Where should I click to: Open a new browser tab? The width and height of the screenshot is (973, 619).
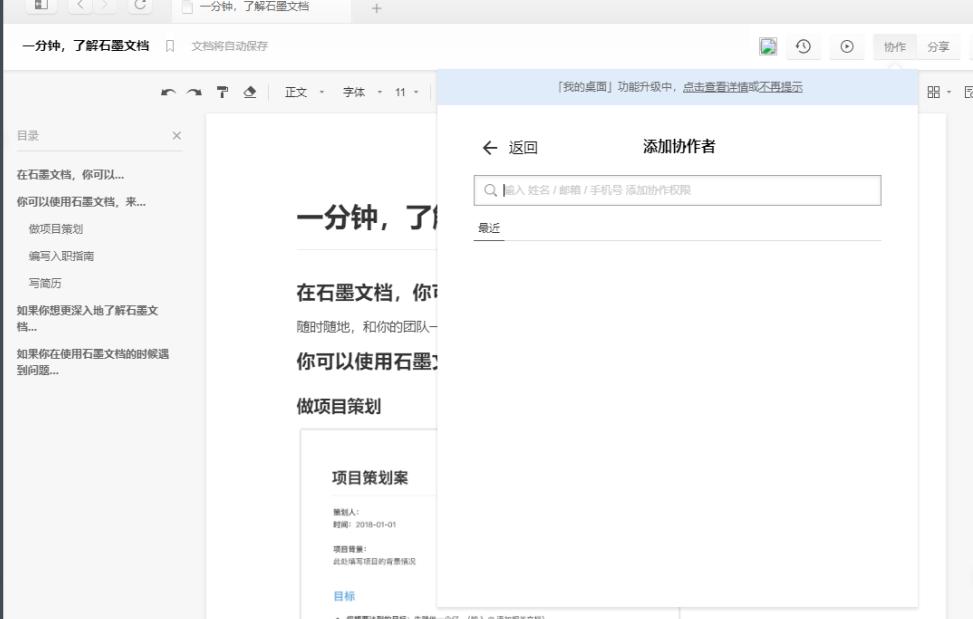pyautogui.click(x=377, y=8)
